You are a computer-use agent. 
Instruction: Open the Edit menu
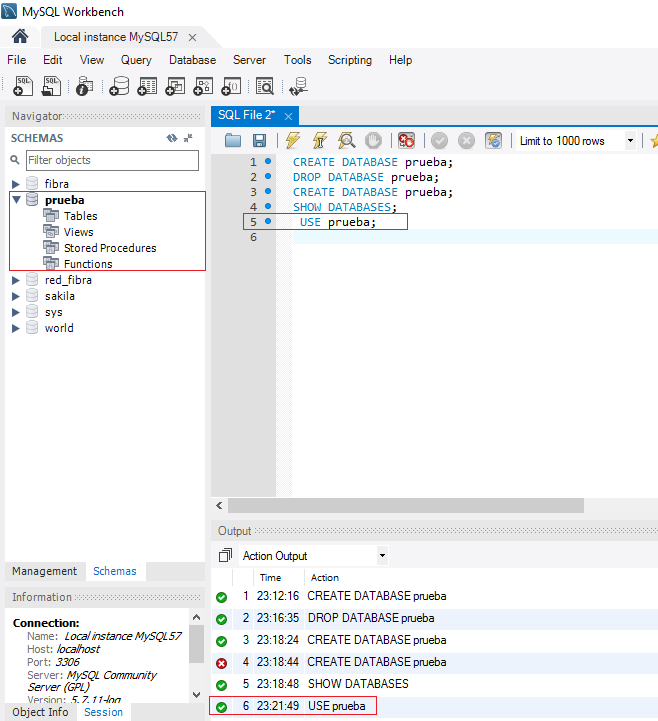pos(52,60)
